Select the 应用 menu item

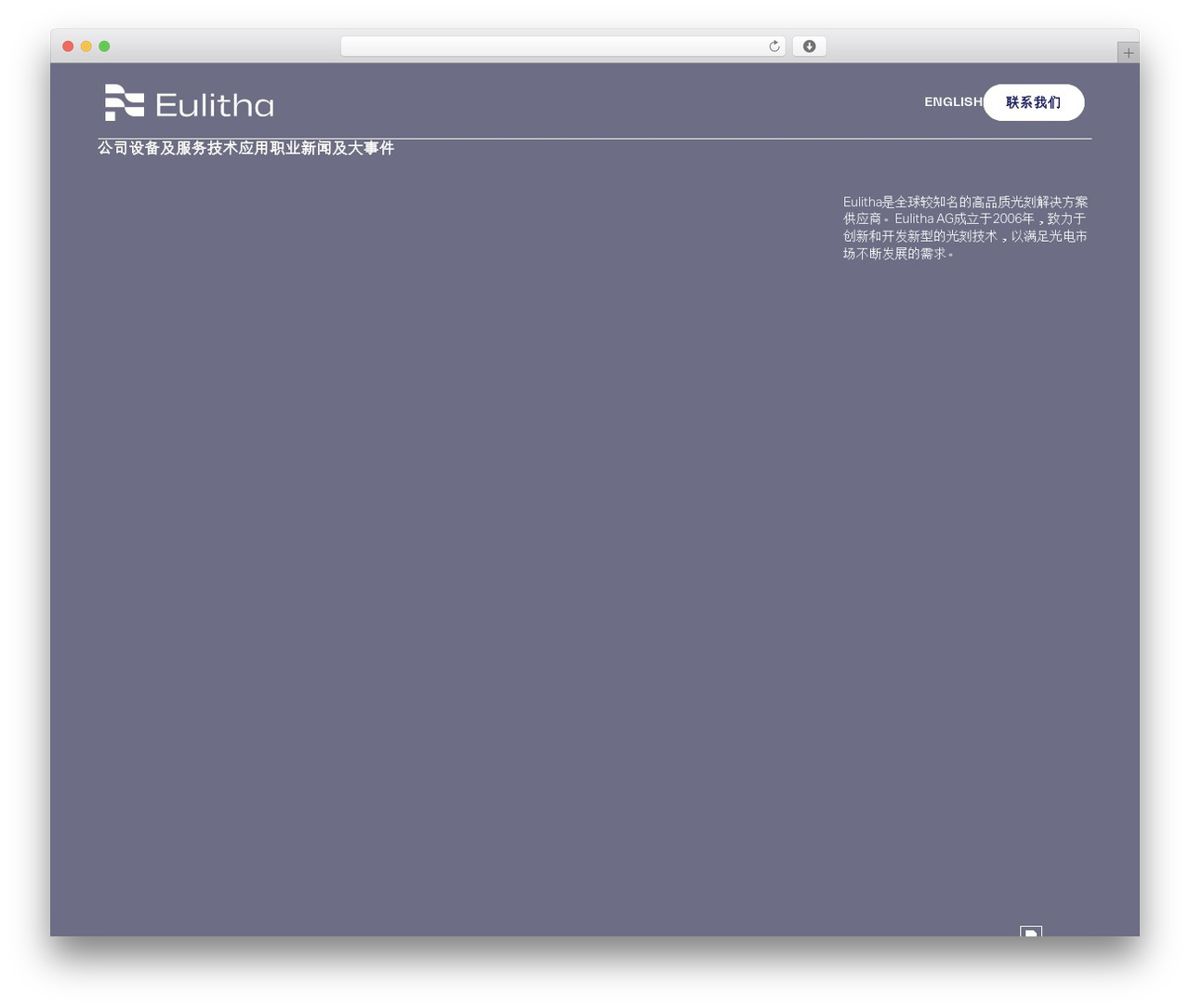pos(254,148)
